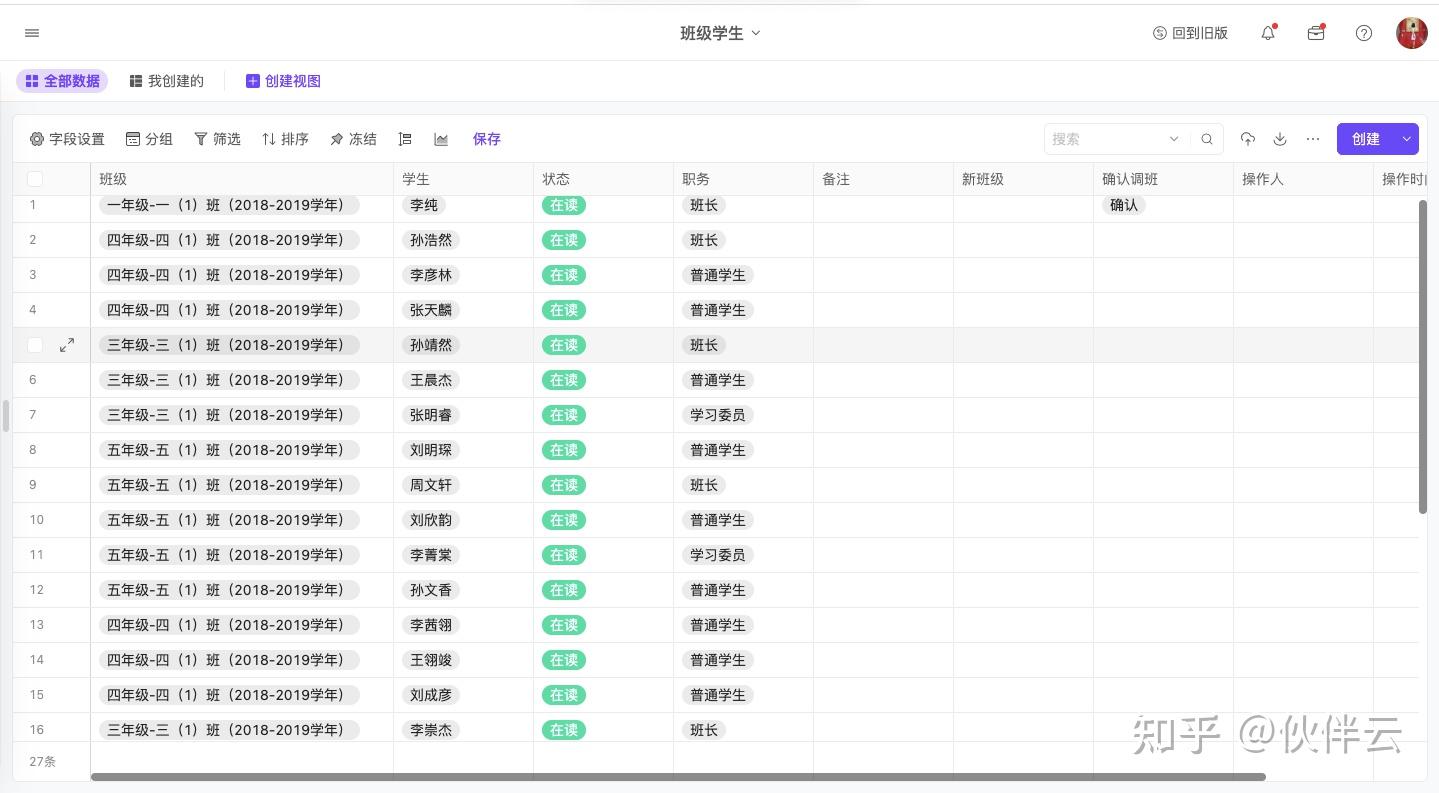
Task: Switch to the 全部数据 view tab
Action: pyautogui.click(x=62, y=81)
